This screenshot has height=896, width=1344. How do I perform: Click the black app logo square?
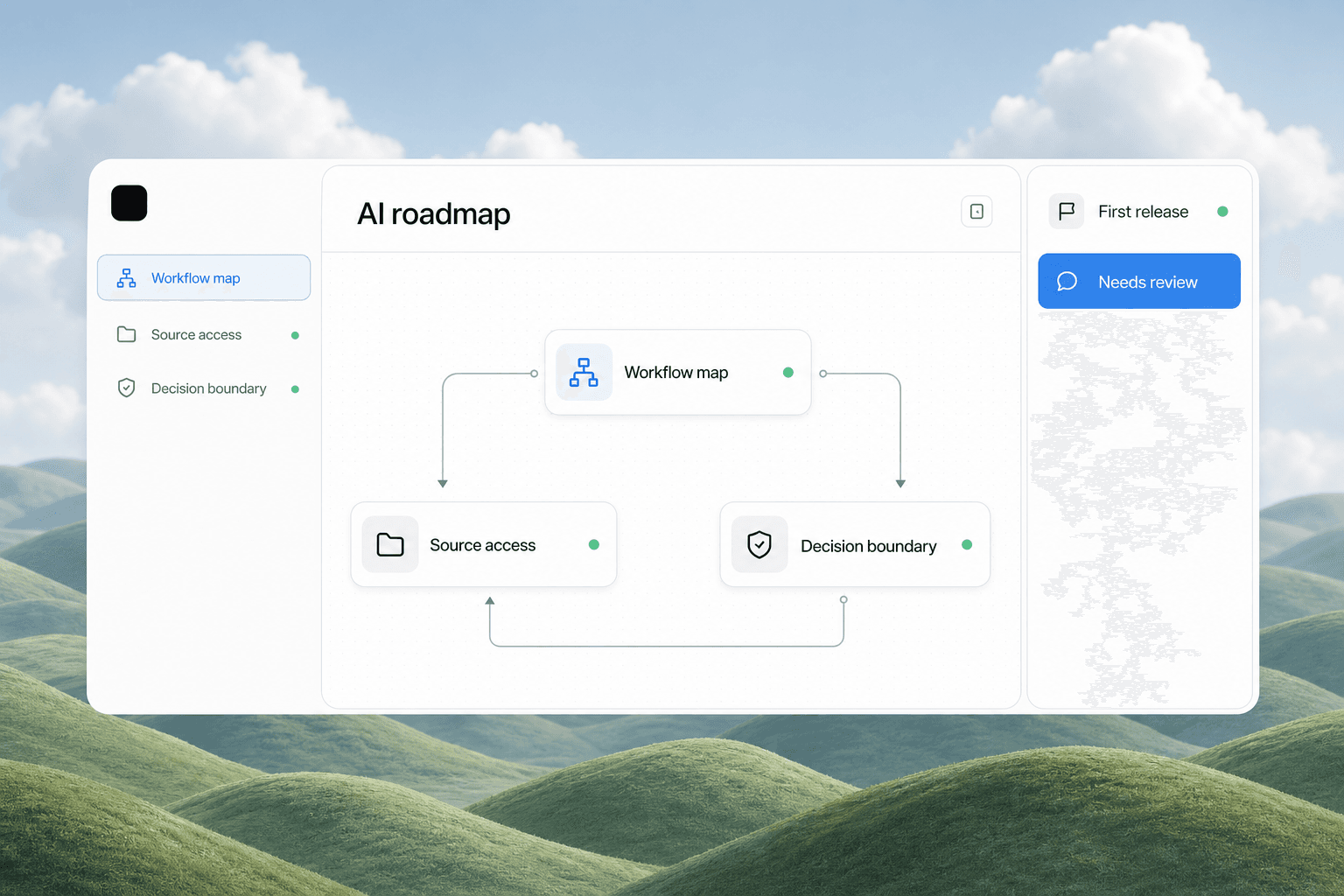pos(129,203)
